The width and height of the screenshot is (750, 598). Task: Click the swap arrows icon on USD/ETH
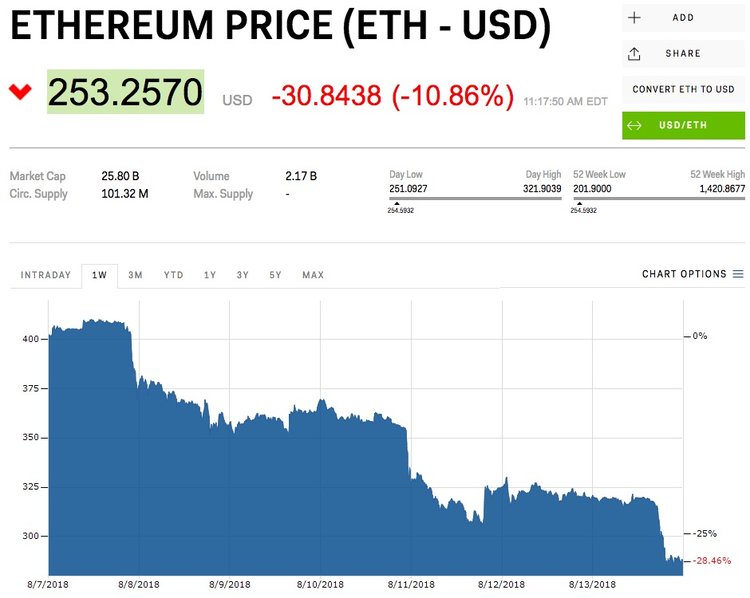click(x=634, y=125)
